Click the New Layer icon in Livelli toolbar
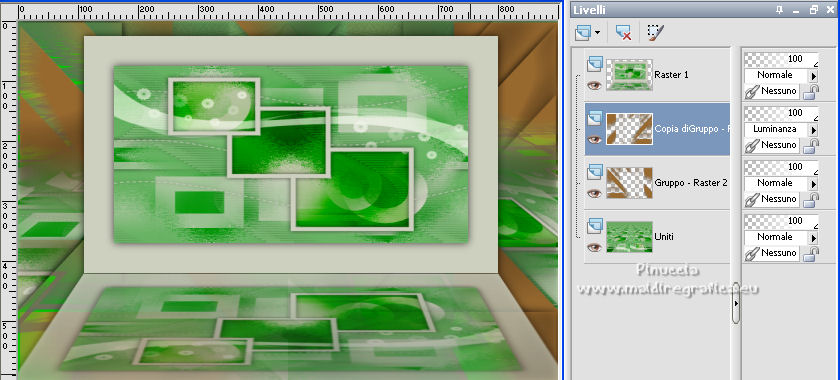 (x=583, y=33)
